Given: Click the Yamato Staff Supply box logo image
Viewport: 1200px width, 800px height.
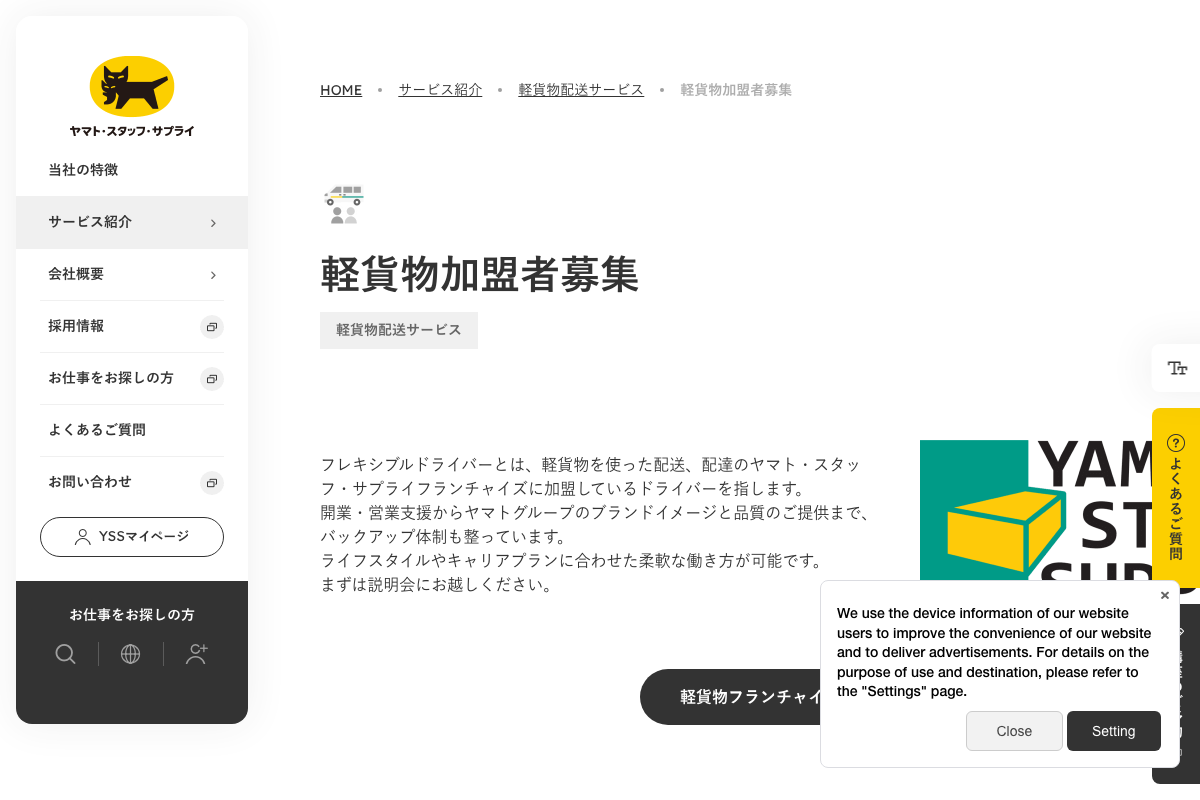Looking at the screenshot, I should tap(1036, 512).
